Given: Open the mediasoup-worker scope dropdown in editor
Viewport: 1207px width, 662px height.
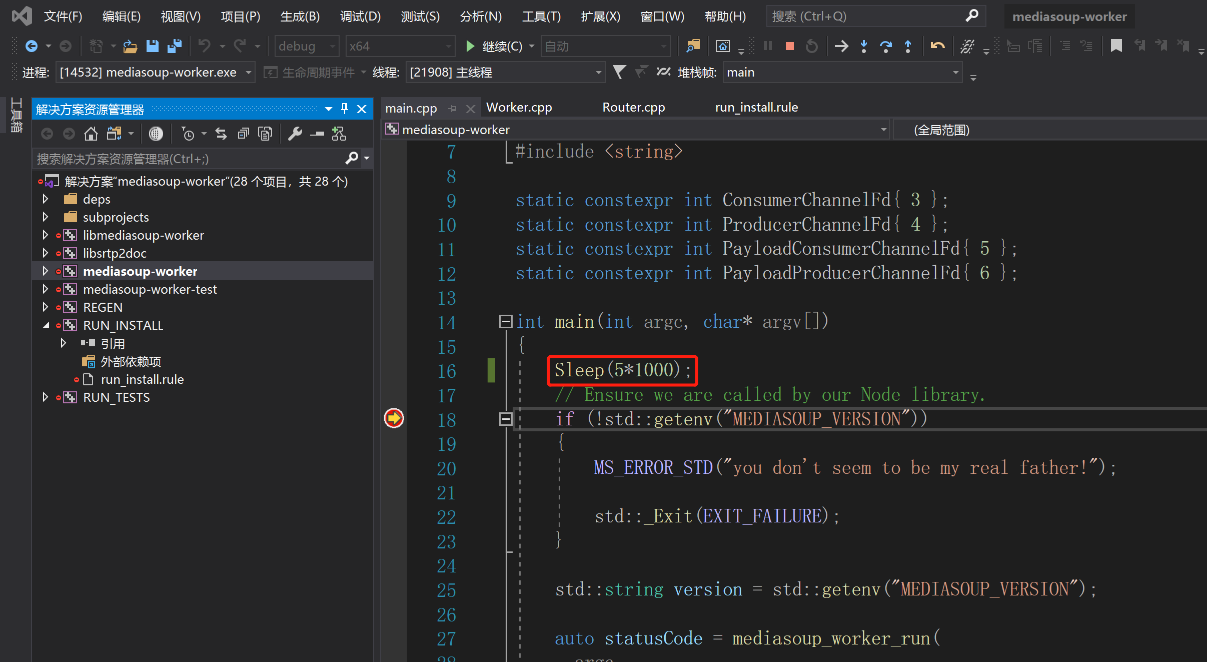Looking at the screenshot, I should click(636, 130).
